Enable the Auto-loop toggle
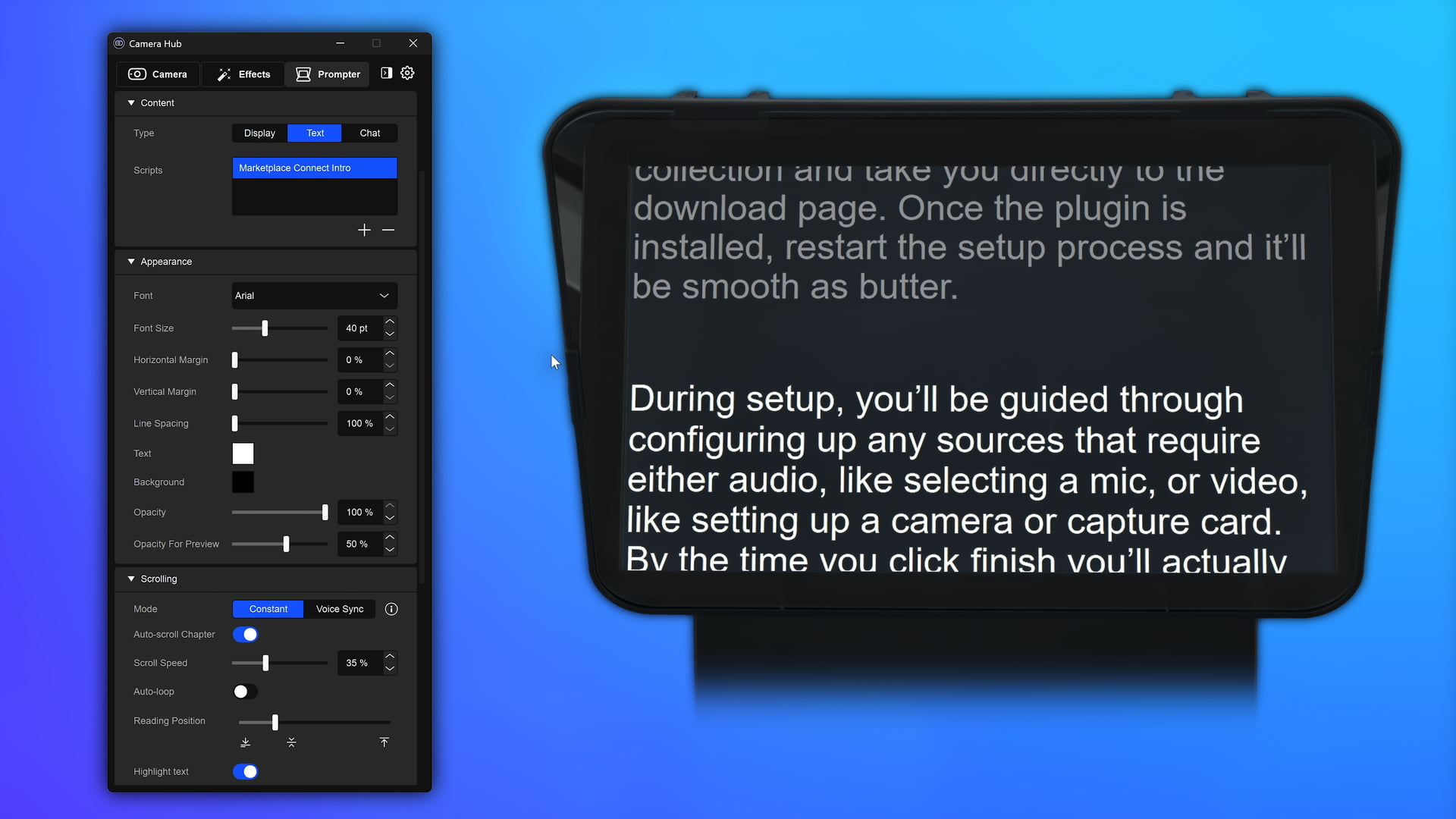This screenshot has width=1456, height=819. point(245,692)
